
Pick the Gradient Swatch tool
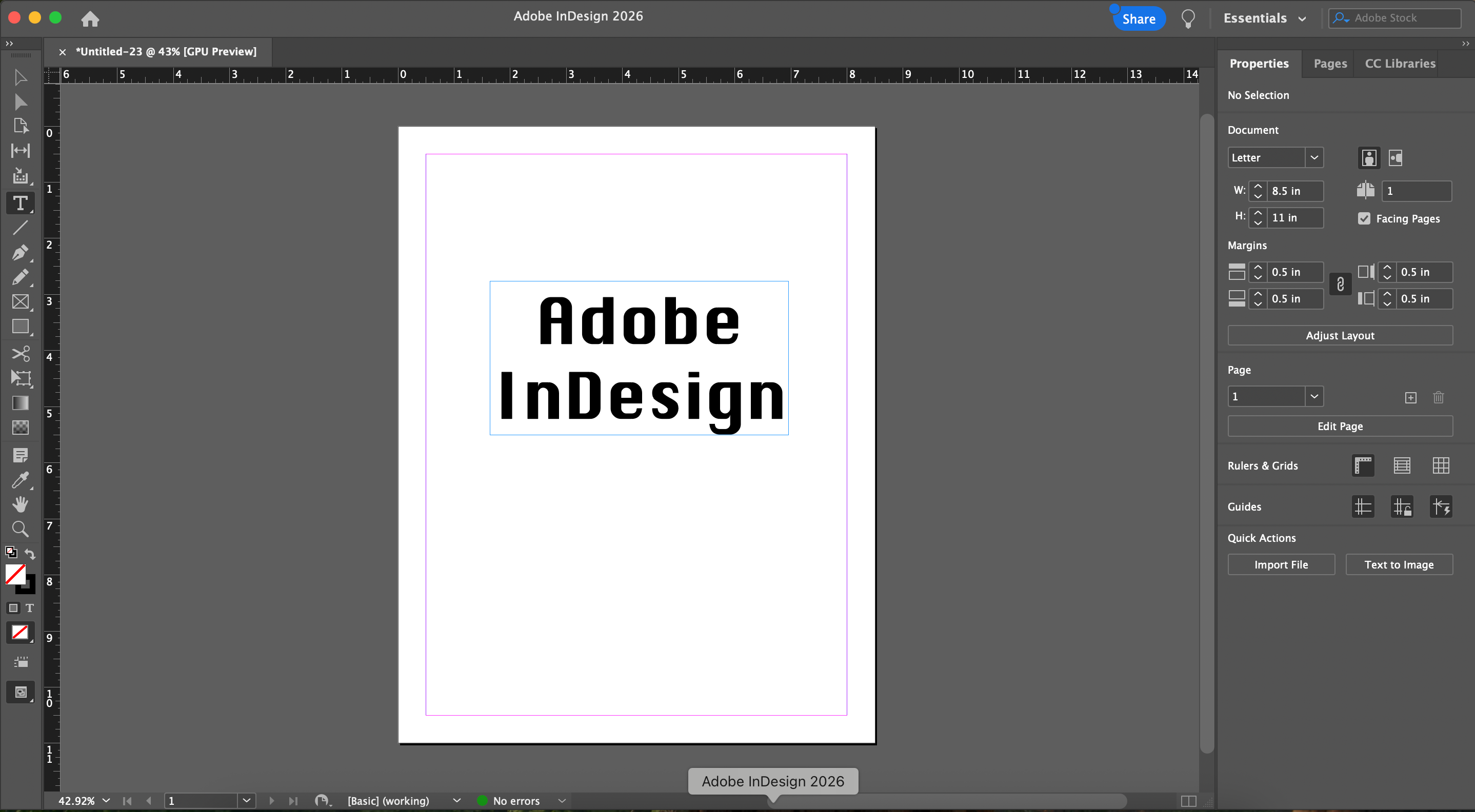pos(20,403)
